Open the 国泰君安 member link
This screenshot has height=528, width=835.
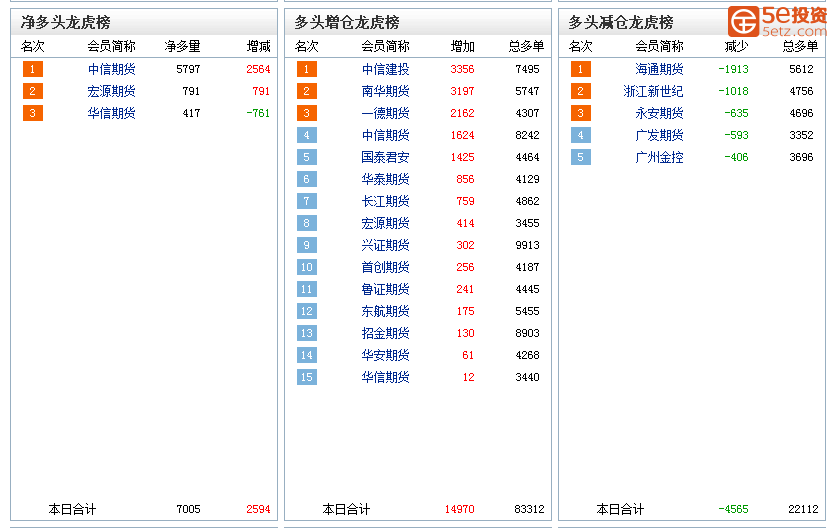(385, 157)
